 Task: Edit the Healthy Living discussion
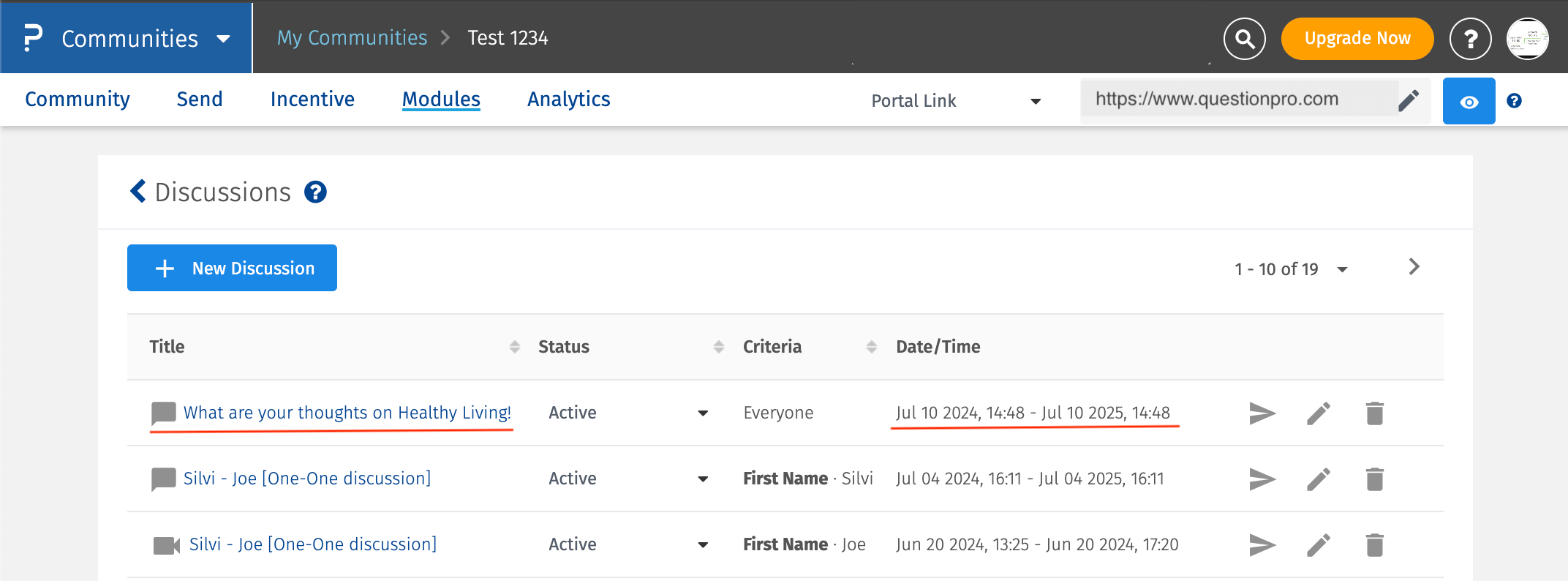[x=1318, y=413]
